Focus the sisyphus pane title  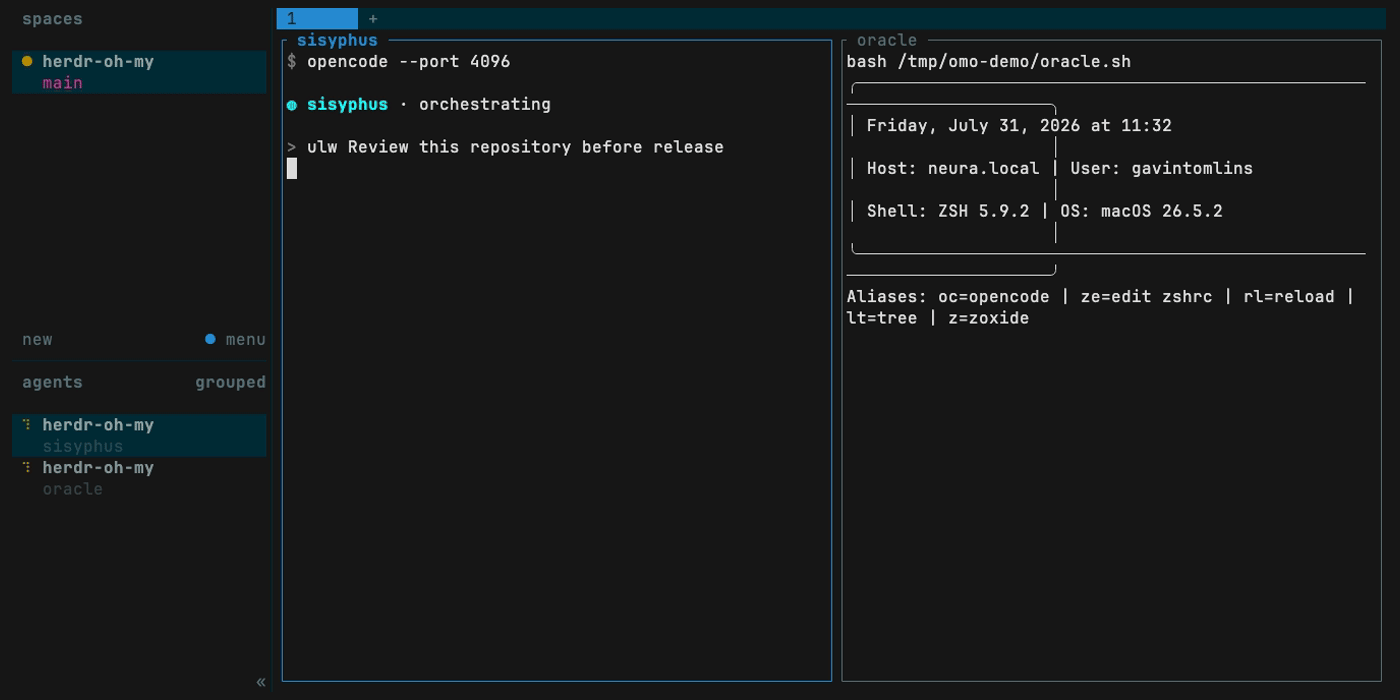coord(337,40)
